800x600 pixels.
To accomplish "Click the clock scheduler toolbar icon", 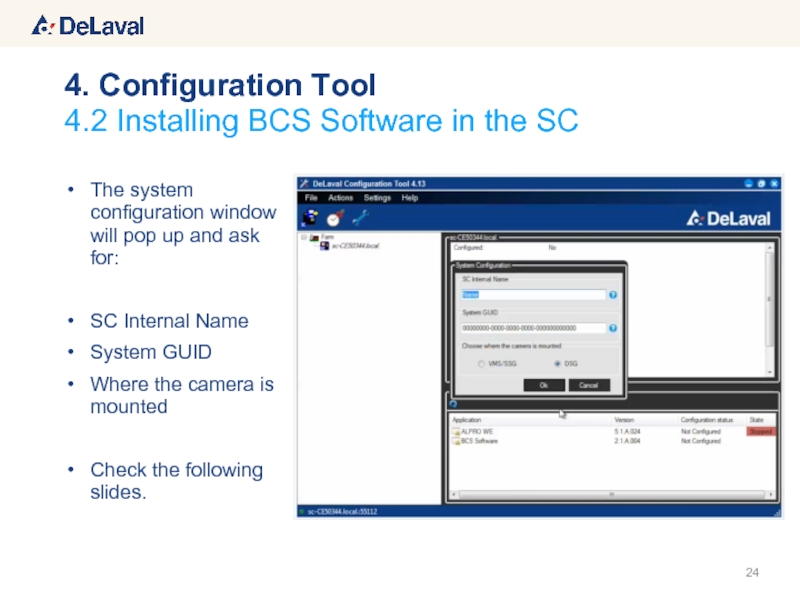I will [x=335, y=218].
